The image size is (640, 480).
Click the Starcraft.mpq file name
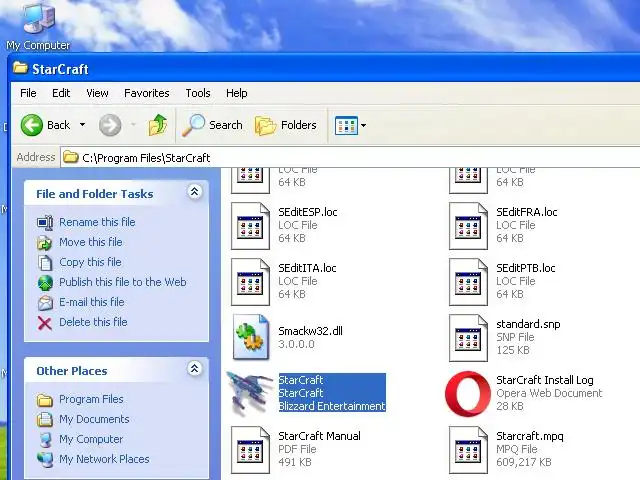point(530,436)
